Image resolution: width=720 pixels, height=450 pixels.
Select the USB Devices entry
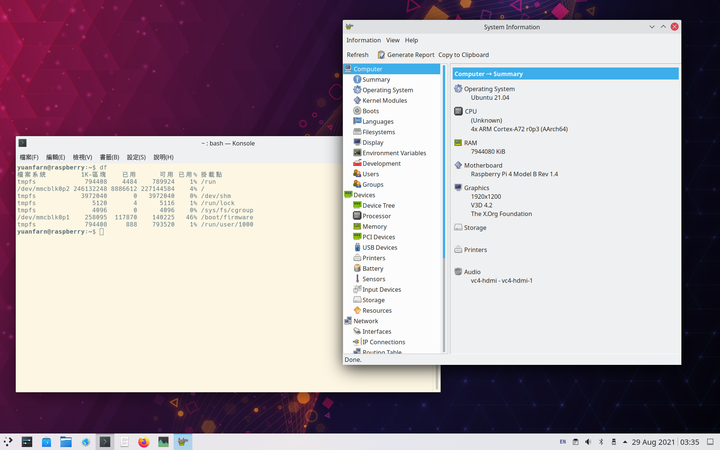pos(379,247)
